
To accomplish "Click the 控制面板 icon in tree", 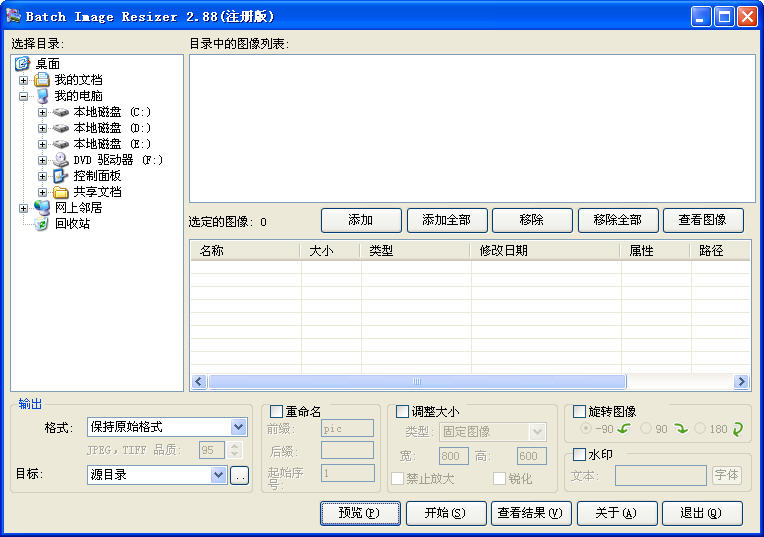I will [61, 176].
